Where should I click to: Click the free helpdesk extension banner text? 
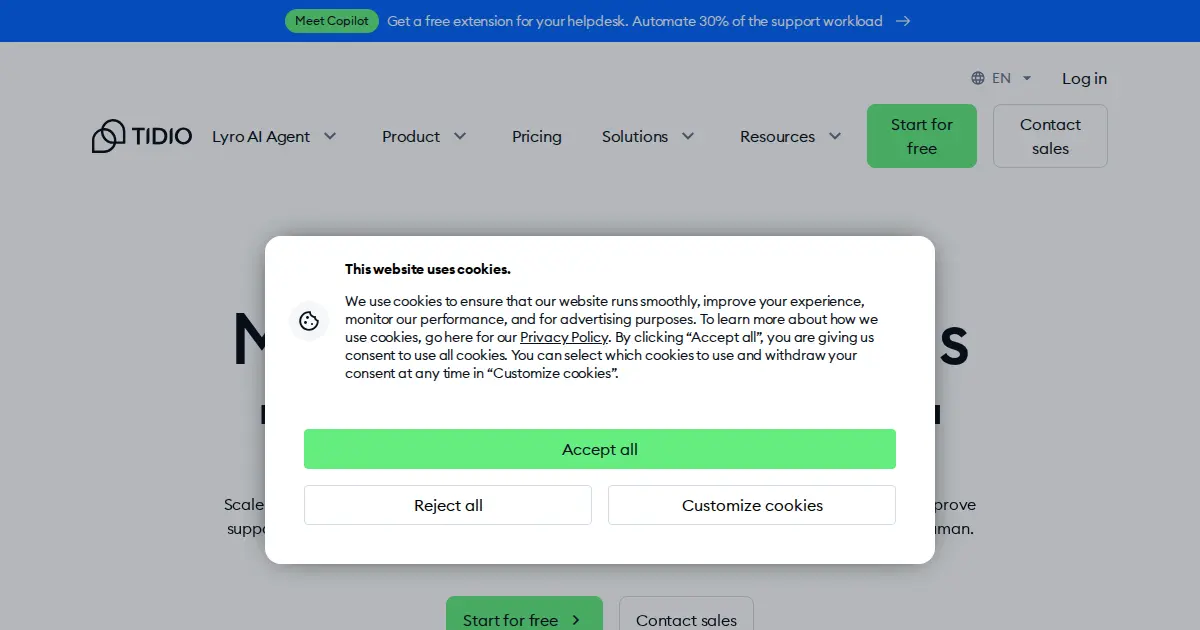coord(634,21)
